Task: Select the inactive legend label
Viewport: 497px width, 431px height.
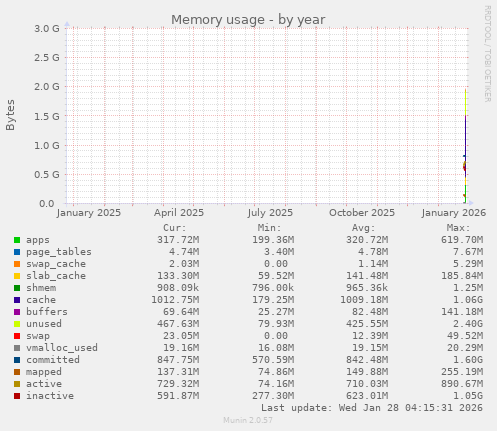Action: point(50,396)
